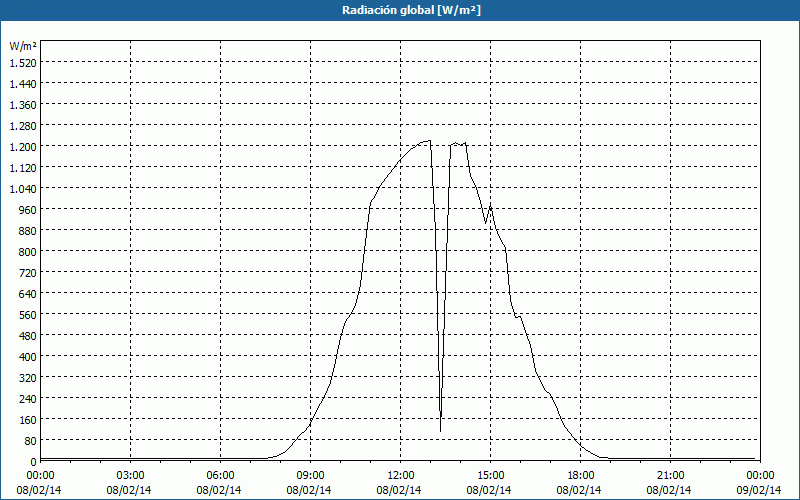Click the 0 y-axis origin label
Viewport: 800px width, 500px height.
pos(34,462)
